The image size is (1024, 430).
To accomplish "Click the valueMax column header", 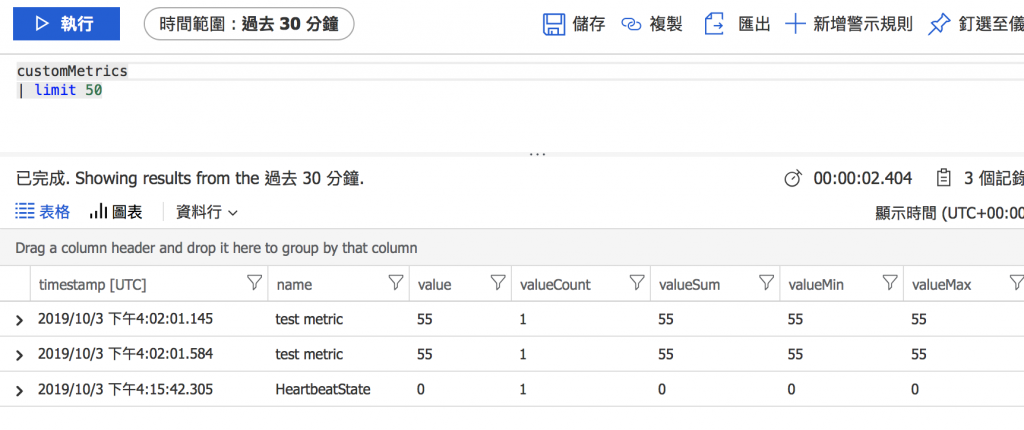I will tap(942, 284).
